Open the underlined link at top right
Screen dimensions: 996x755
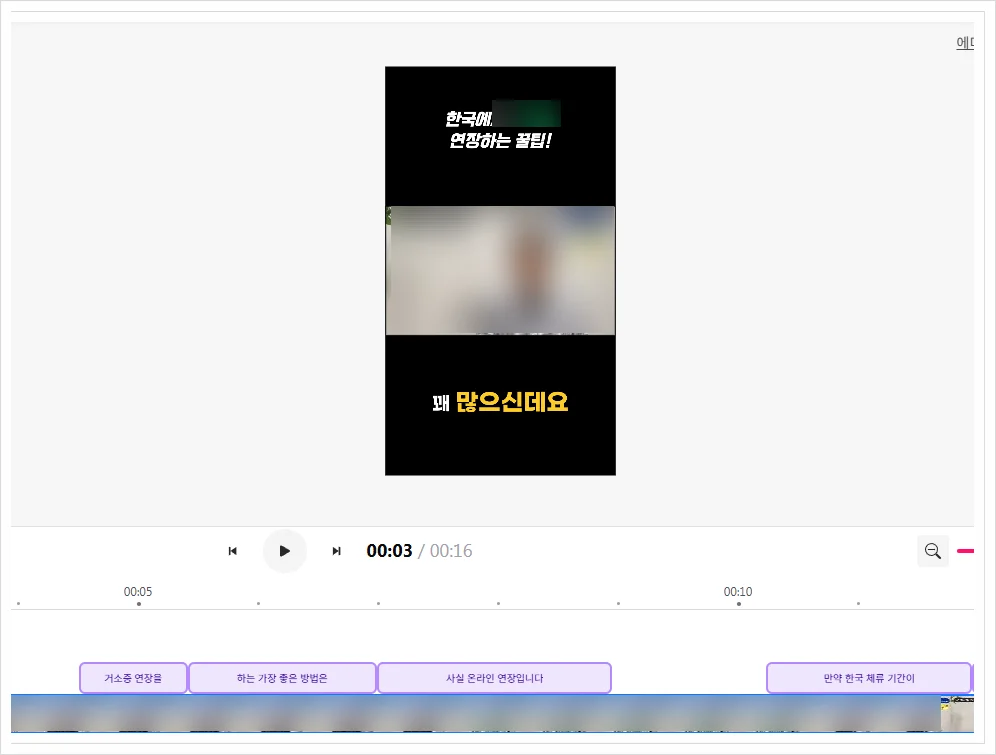point(964,42)
